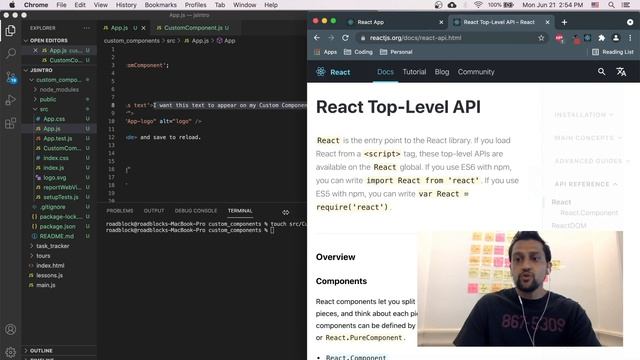Open the Bookmarks menu in menu bar

160,5
